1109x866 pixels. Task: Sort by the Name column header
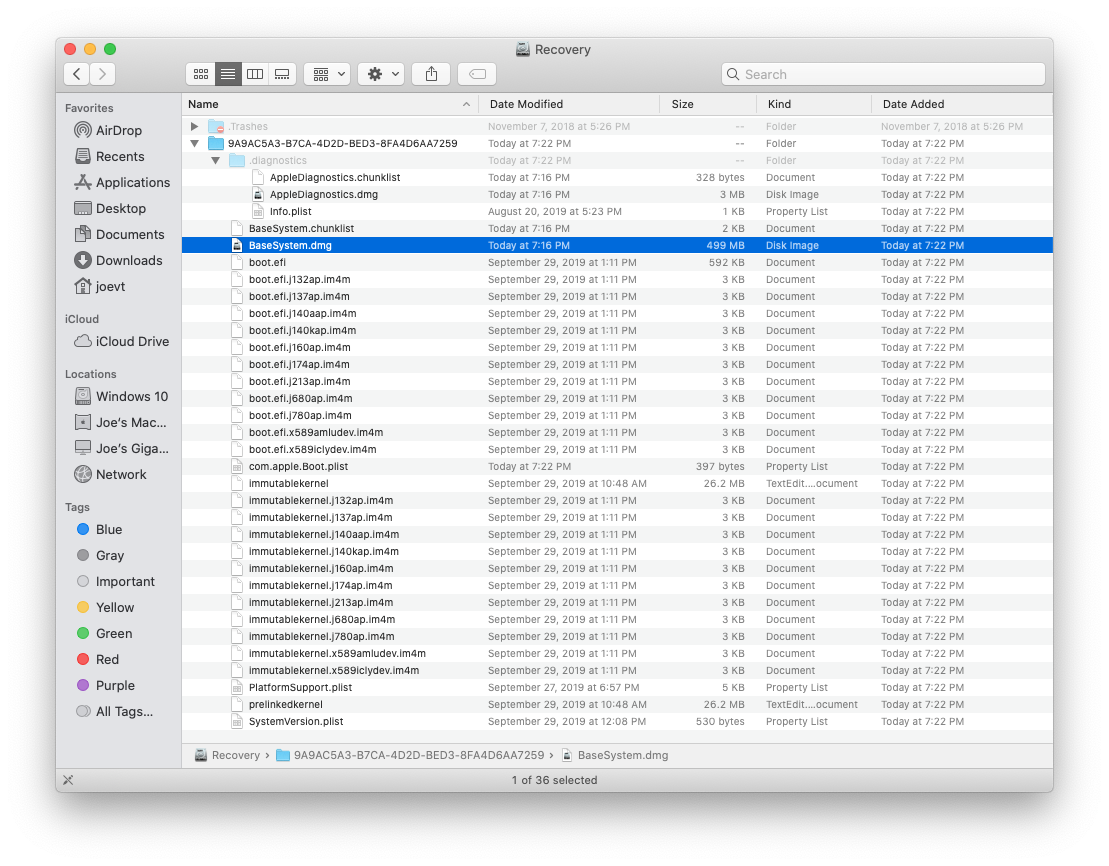click(x=330, y=104)
